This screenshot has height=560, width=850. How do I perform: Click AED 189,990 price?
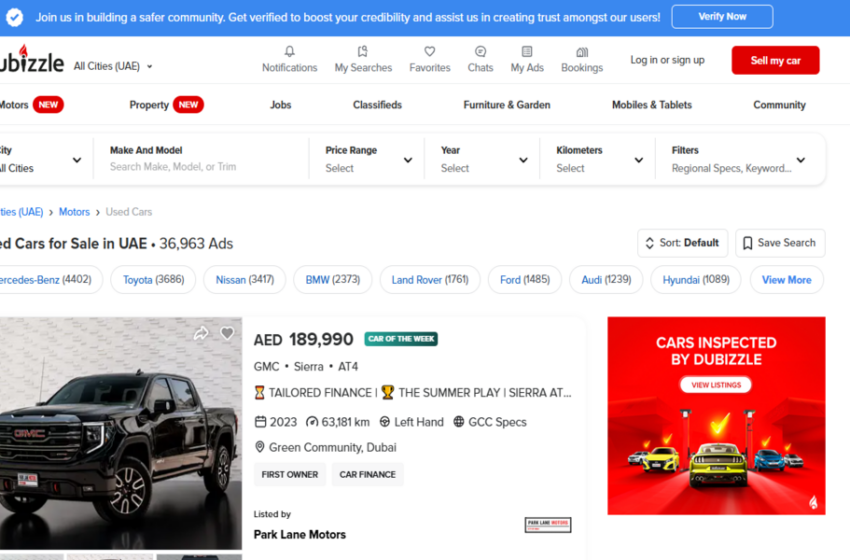304,339
